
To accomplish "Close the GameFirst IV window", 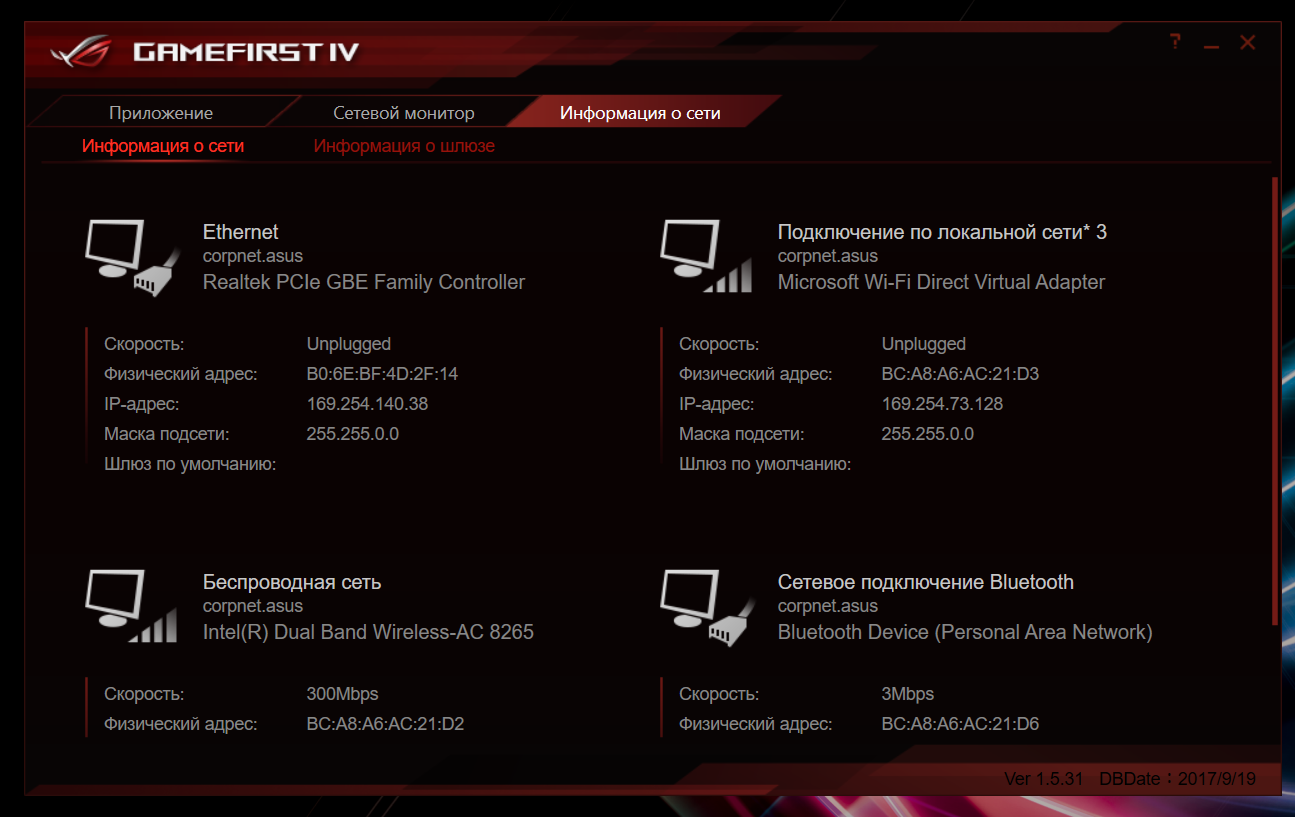I will [1247, 42].
